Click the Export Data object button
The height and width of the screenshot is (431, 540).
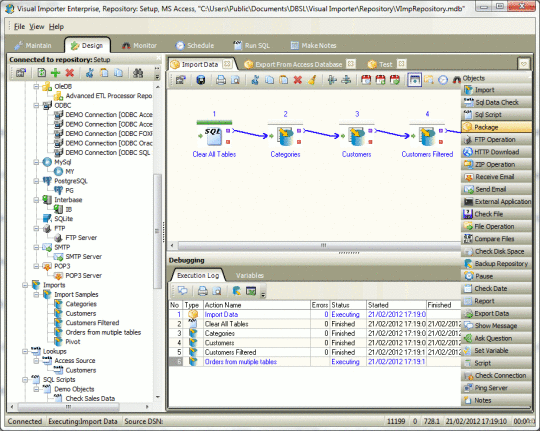(x=496, y=314)
